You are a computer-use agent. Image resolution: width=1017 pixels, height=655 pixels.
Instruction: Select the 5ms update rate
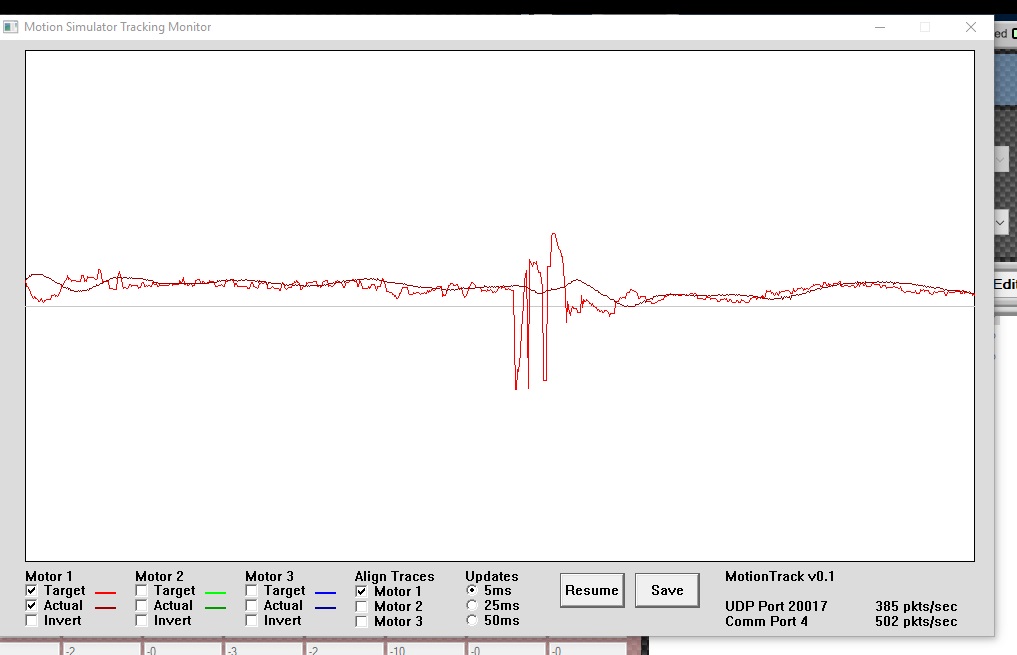pyautogui.click(x=472, y=591)
